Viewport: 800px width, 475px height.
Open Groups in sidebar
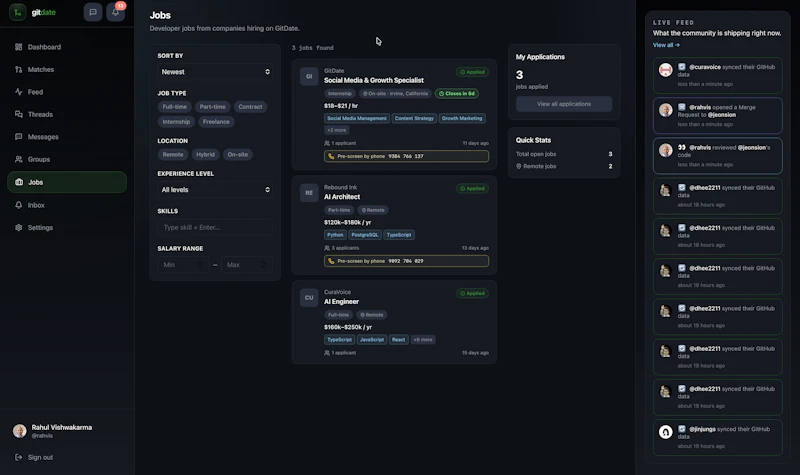tap(67, 159)
